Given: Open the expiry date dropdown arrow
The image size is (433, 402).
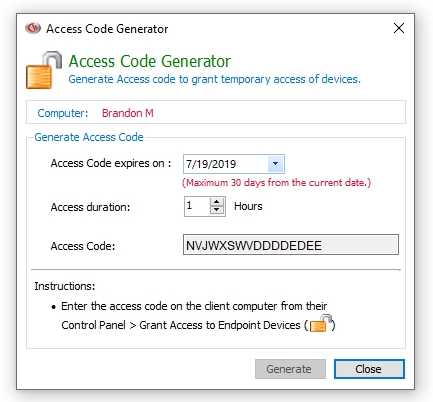Looking at the screenshot, I should [x=275, y=164].
